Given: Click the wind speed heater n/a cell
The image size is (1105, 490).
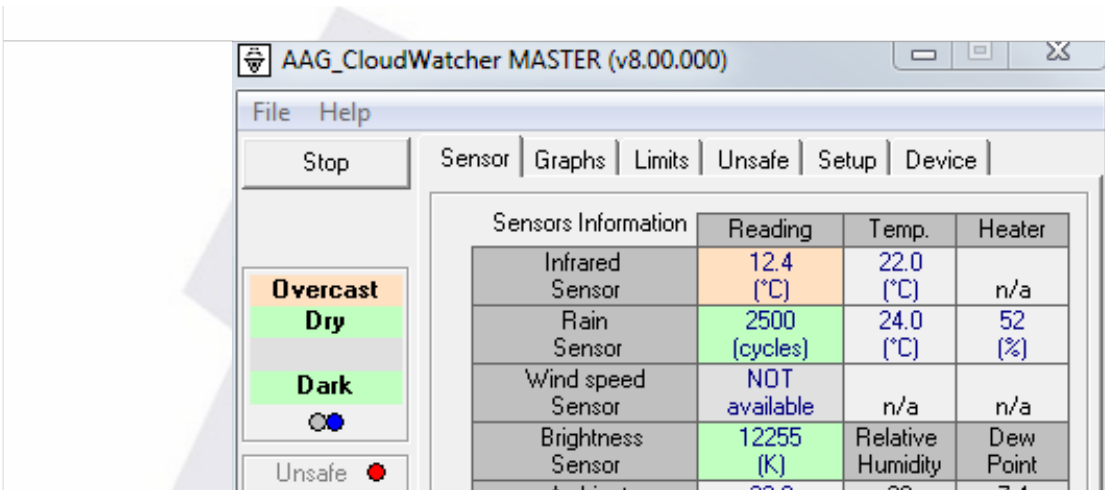Looking at the screenshot, I should [1012, 393].
